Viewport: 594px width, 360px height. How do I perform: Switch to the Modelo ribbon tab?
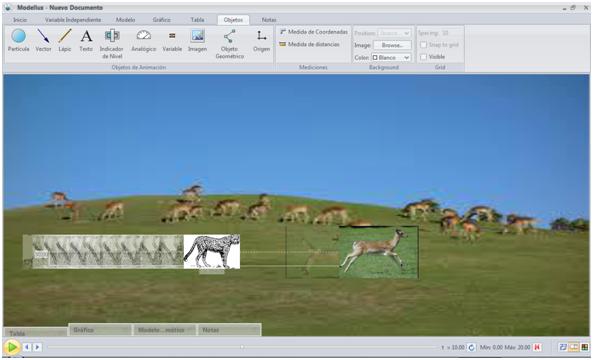125,20
